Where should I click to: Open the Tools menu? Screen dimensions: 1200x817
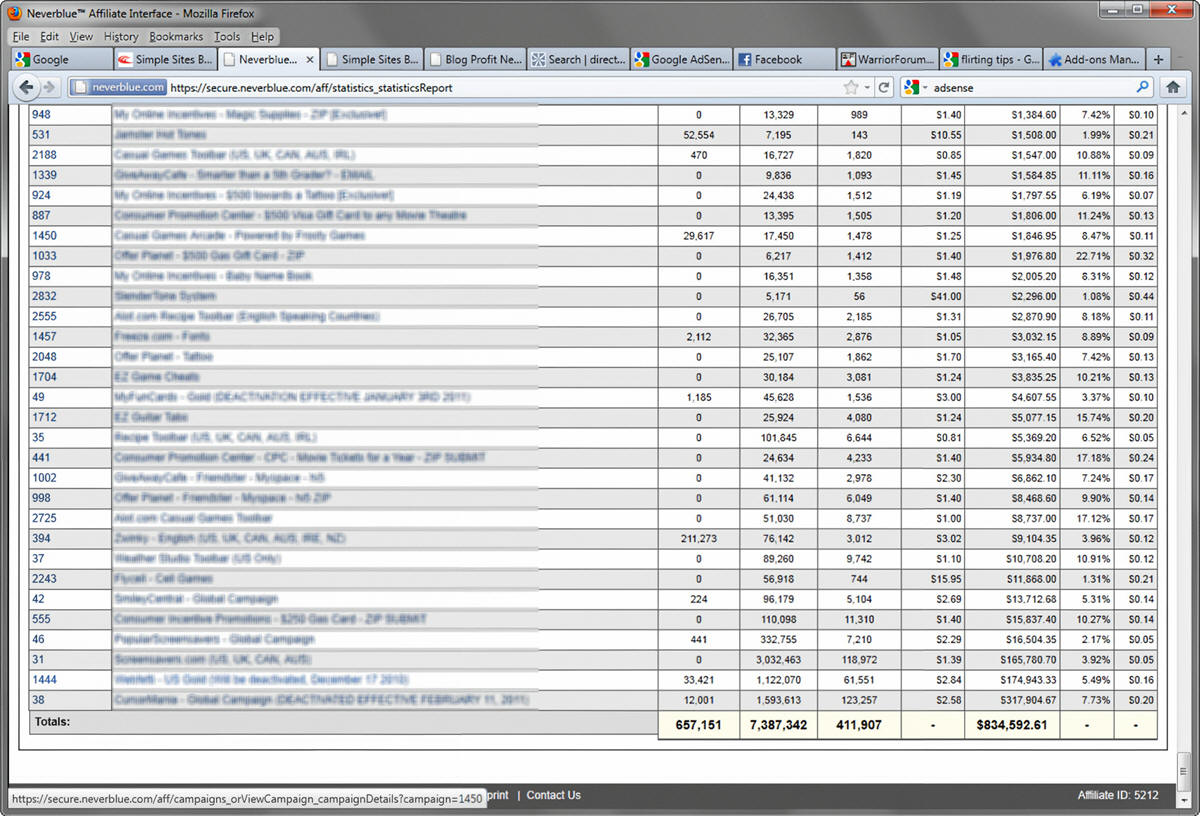(227, 36)
